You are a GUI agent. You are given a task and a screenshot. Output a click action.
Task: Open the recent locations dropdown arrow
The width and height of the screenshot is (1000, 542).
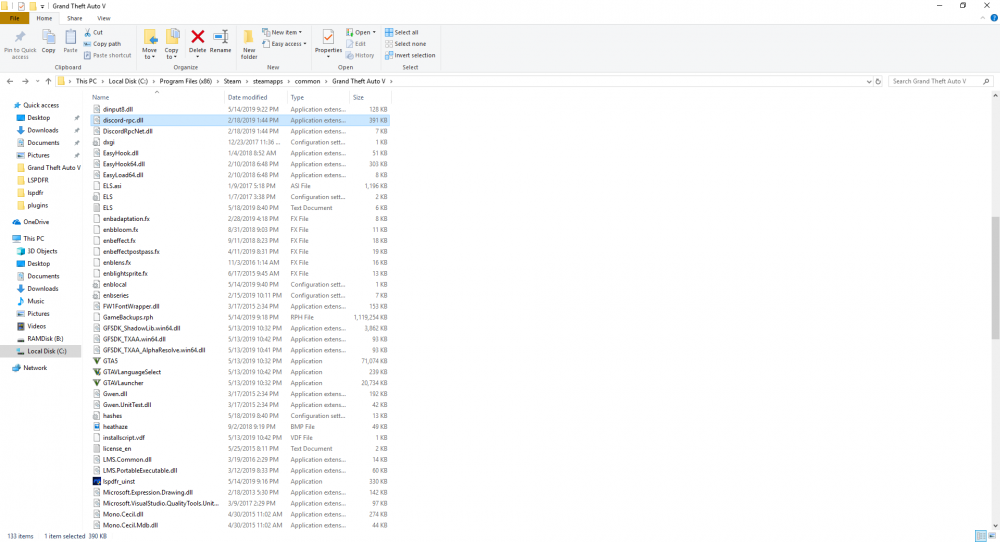tap(37, 82)
